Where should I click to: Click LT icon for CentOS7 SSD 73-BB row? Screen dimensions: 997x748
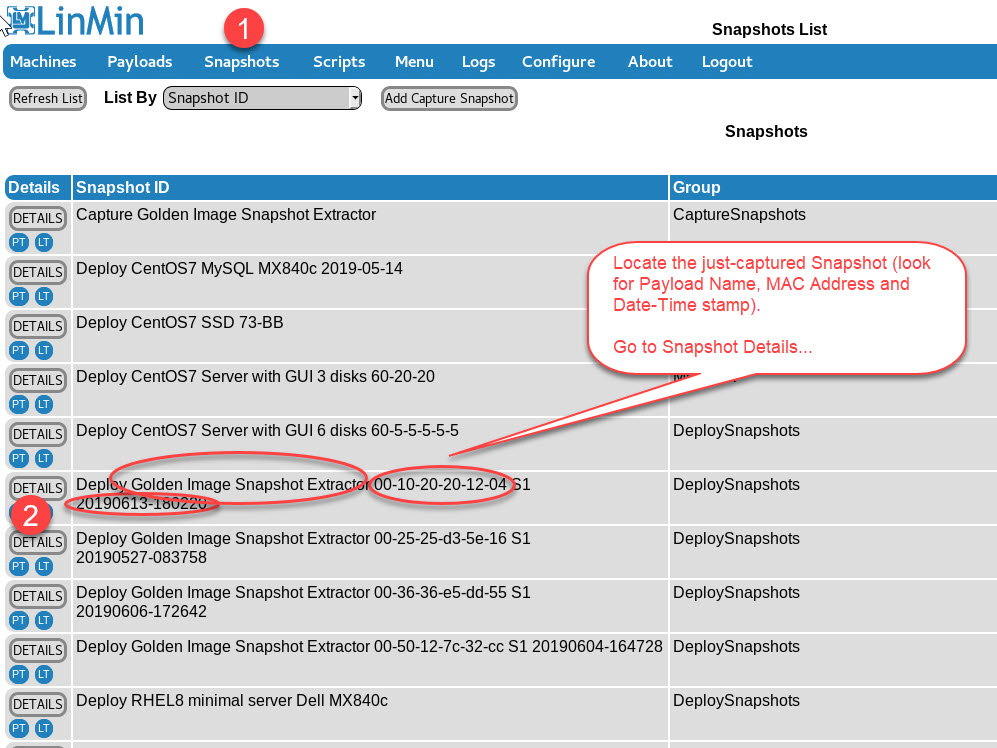pyautogui.click(x=43, y=350)
